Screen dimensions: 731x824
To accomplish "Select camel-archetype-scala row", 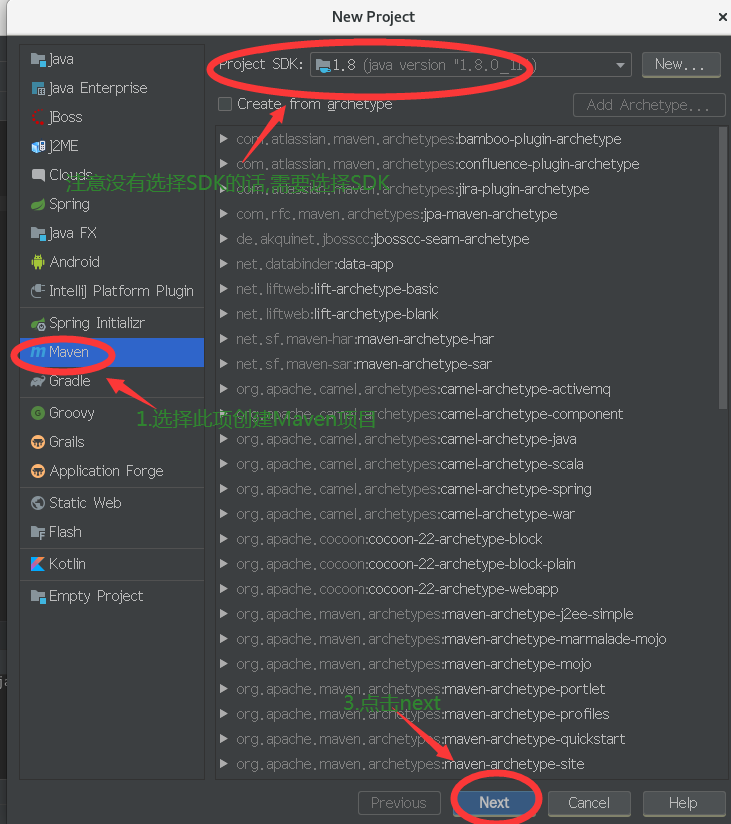I will pos(466,464).
